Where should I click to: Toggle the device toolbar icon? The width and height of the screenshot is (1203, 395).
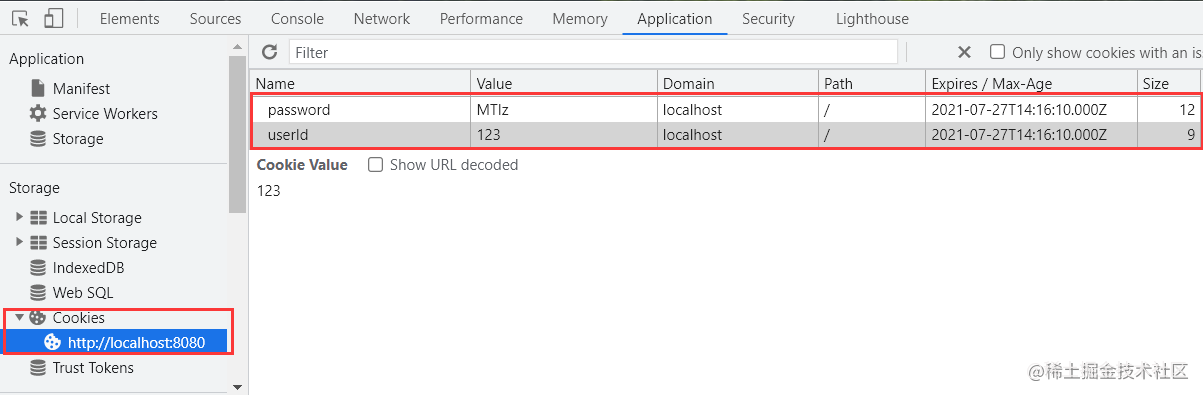(54, 18)
